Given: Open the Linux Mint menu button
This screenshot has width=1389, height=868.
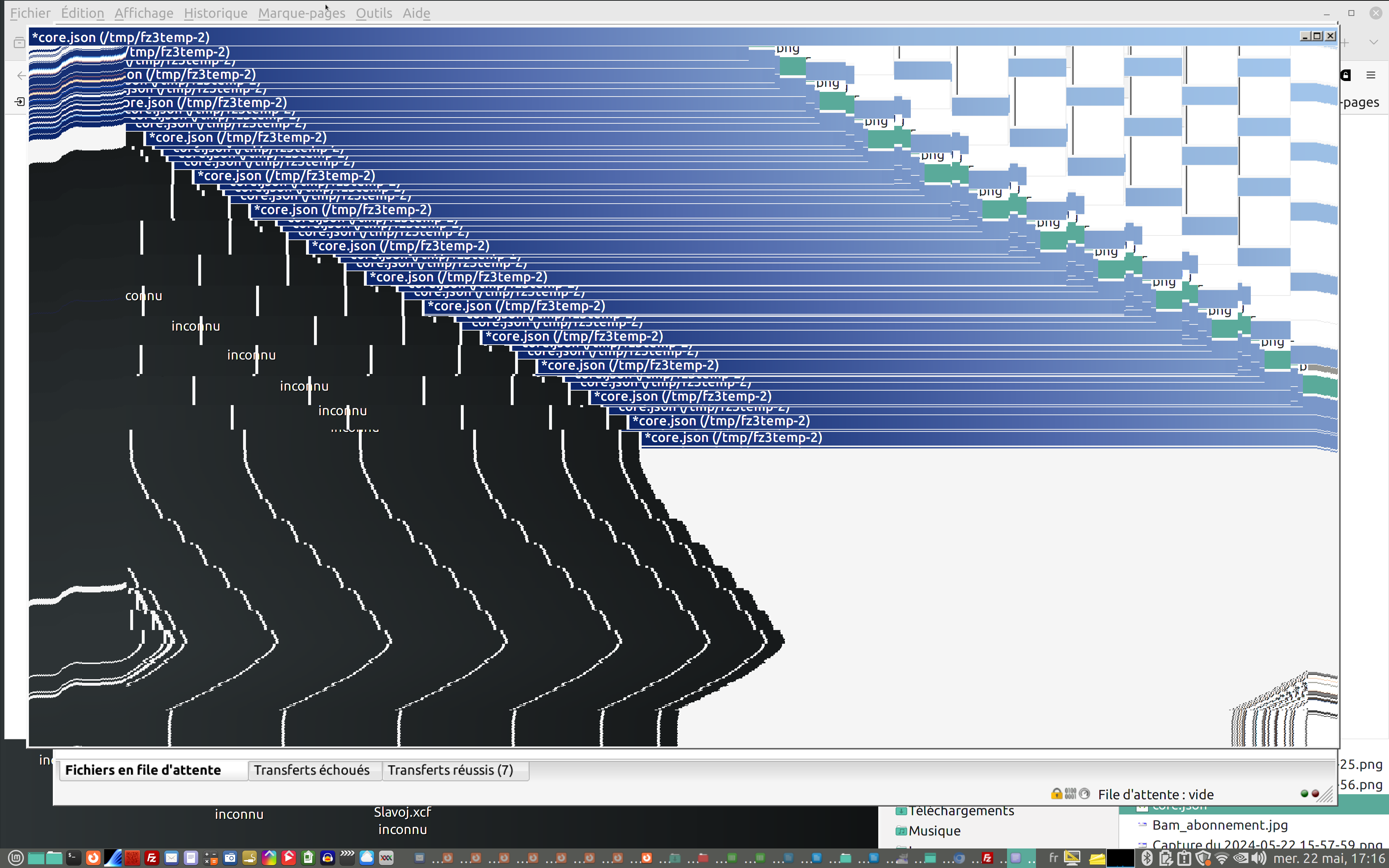Looking at the screenshot, I should point(16,858).
